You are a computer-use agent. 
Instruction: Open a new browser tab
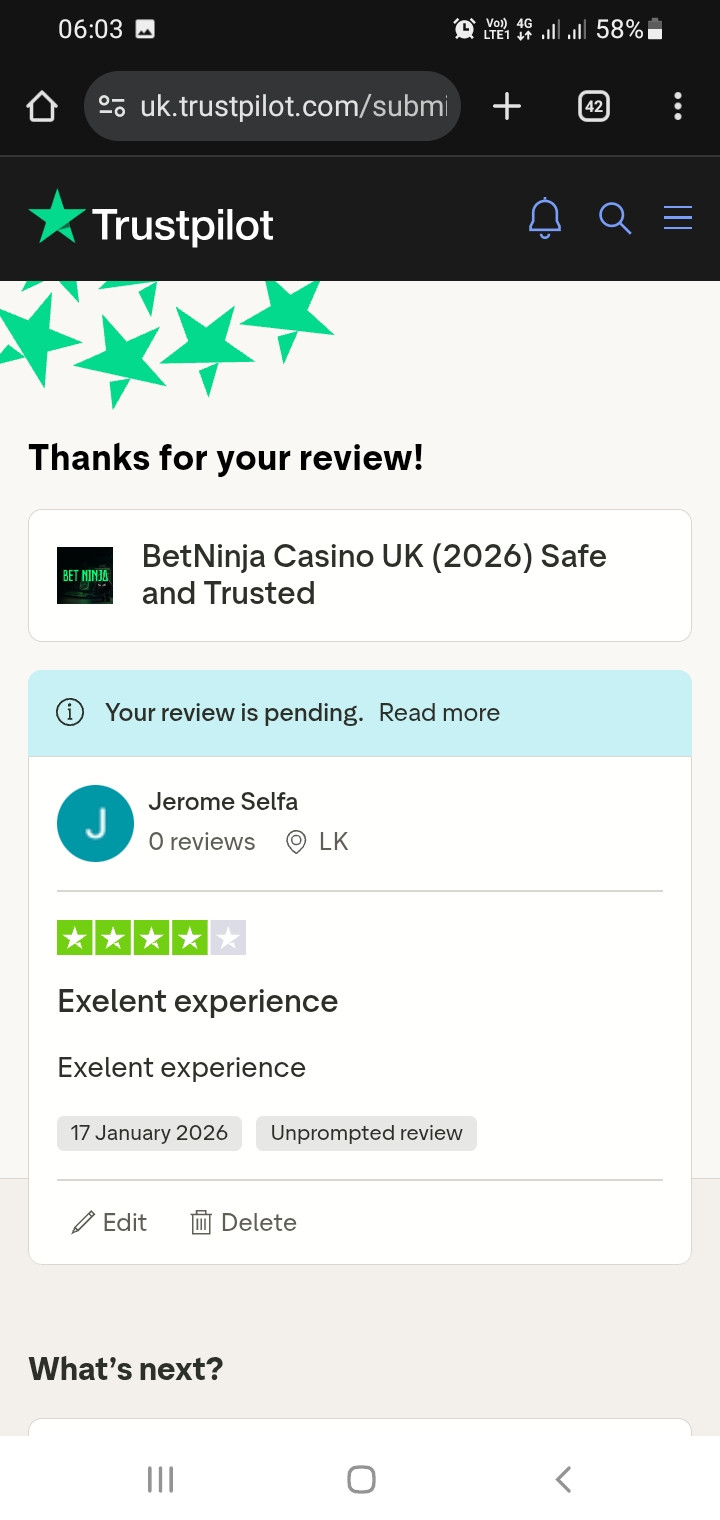[x=507, y=106]
